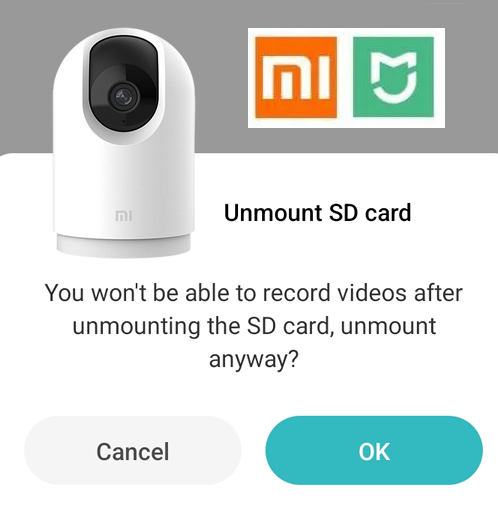Click Cancel to keep SD card mounted
Screen dimensions: 498x506
coord(133,451)
